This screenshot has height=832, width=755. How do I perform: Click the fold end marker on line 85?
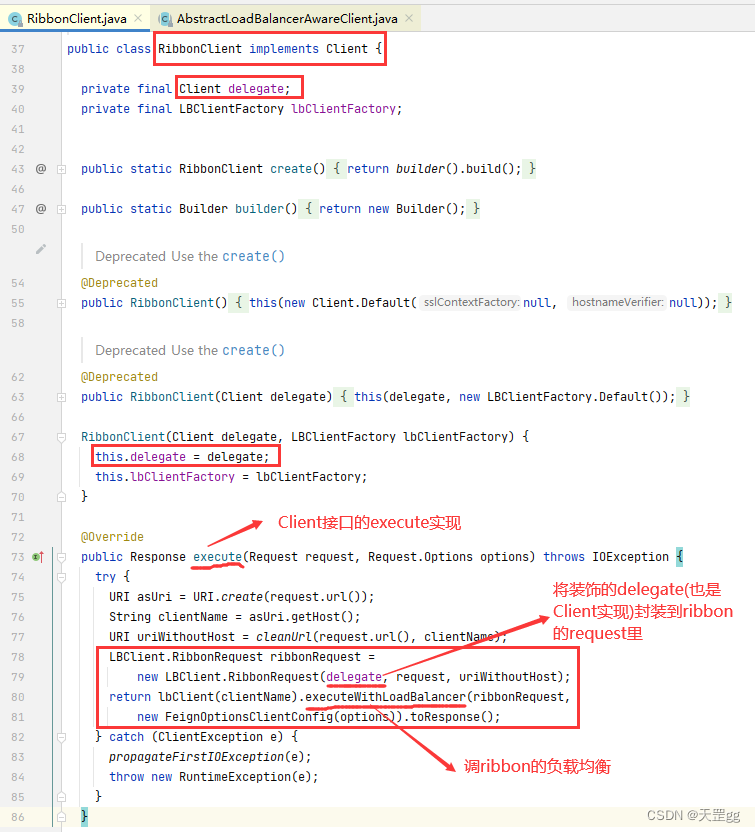click(x=62, y=797)
